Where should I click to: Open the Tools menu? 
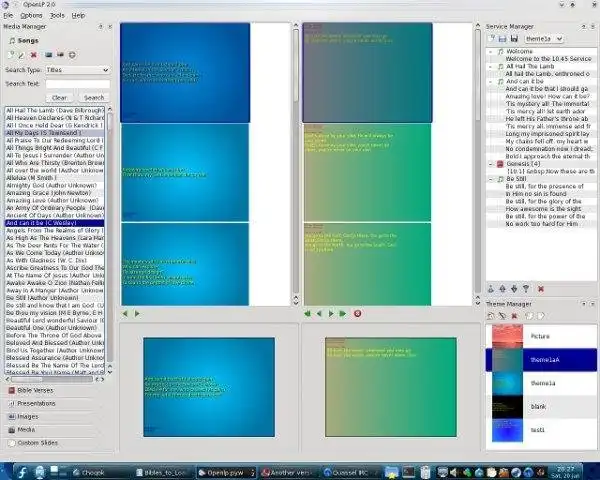(57, 16)
